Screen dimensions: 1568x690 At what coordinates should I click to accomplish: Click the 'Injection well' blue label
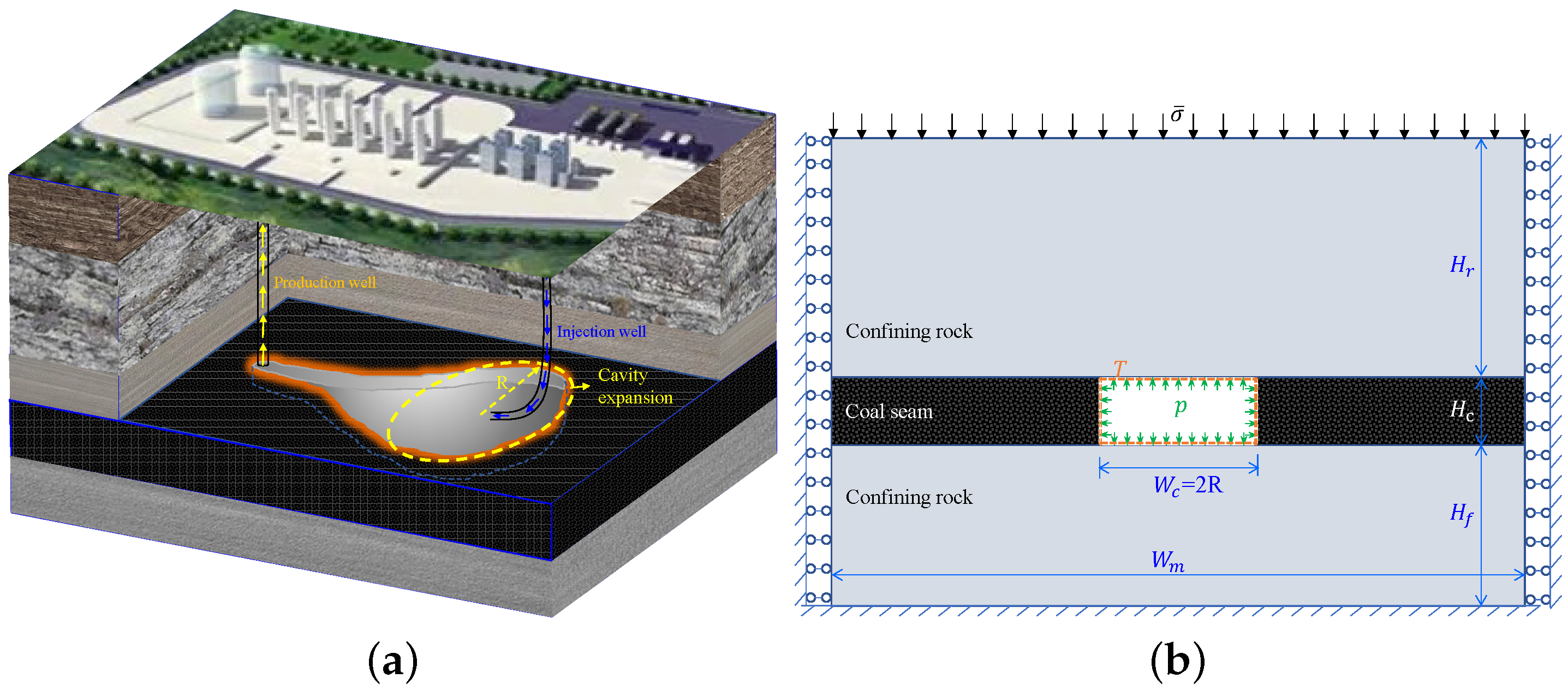tap(601, 331)
